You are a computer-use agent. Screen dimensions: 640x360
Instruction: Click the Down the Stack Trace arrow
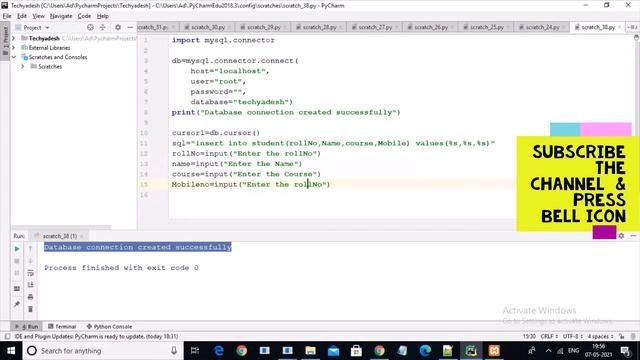click(x=30, y=261)
